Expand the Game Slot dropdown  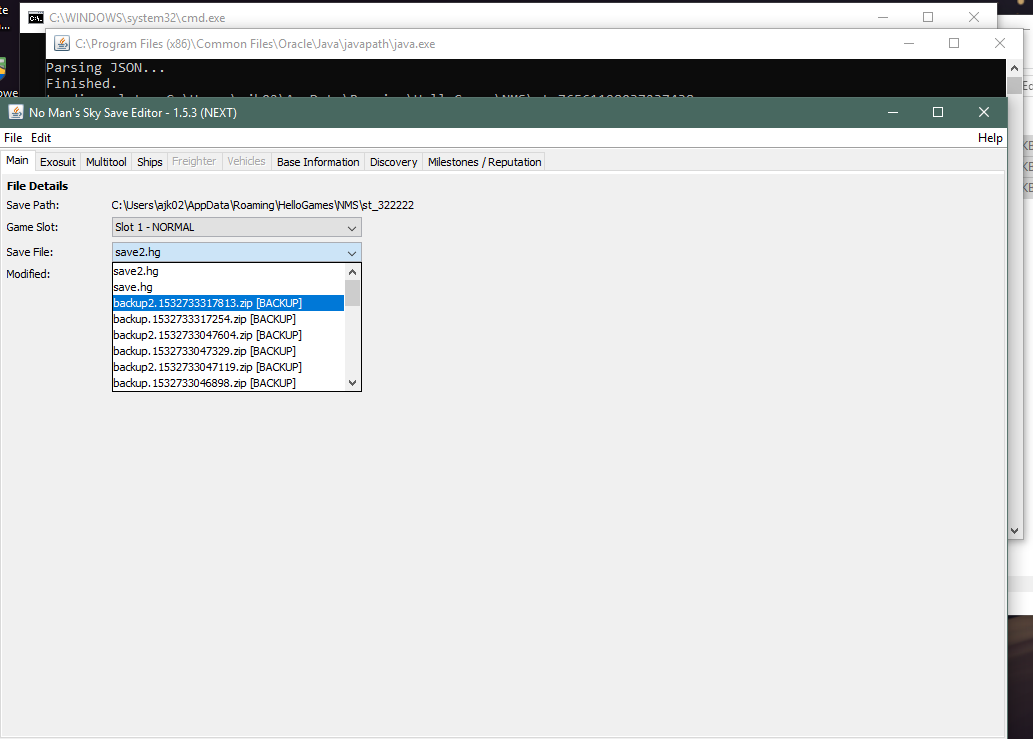pyautogui.click(x=237, y=227)
